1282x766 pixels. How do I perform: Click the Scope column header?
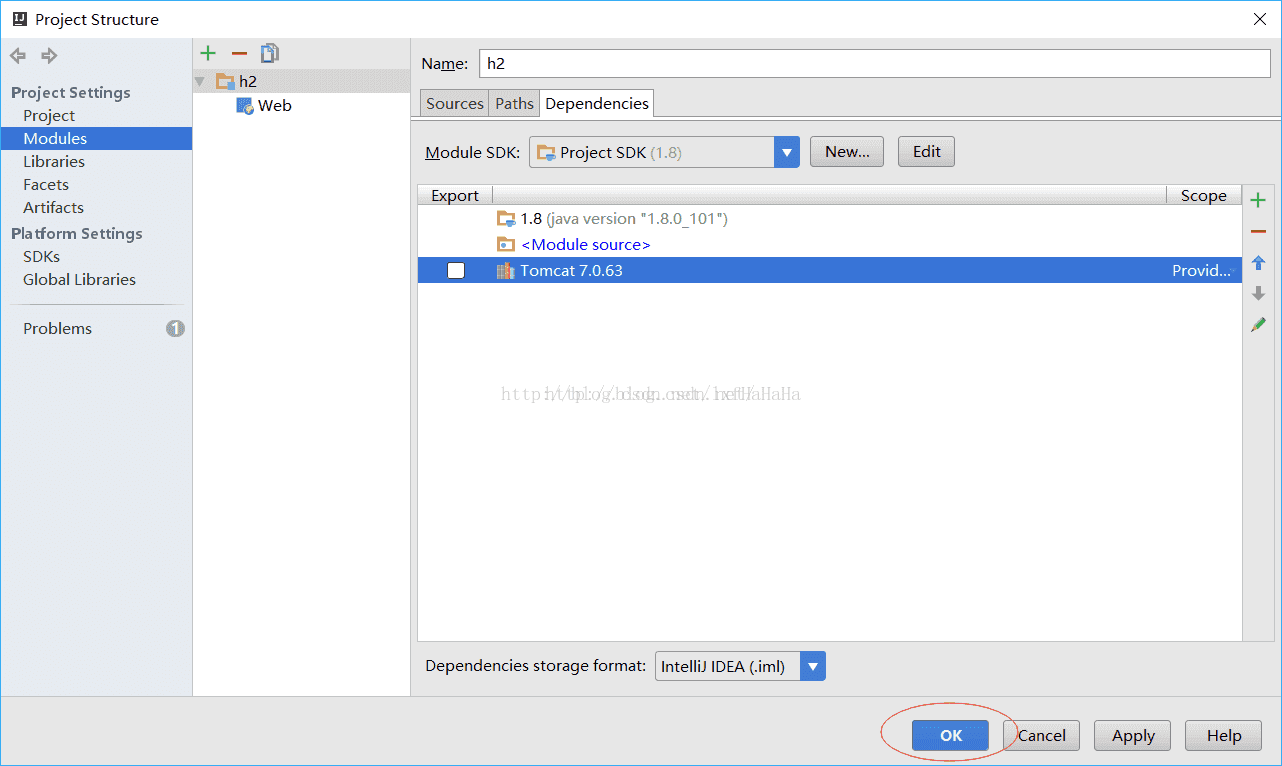pos(1204,195)
